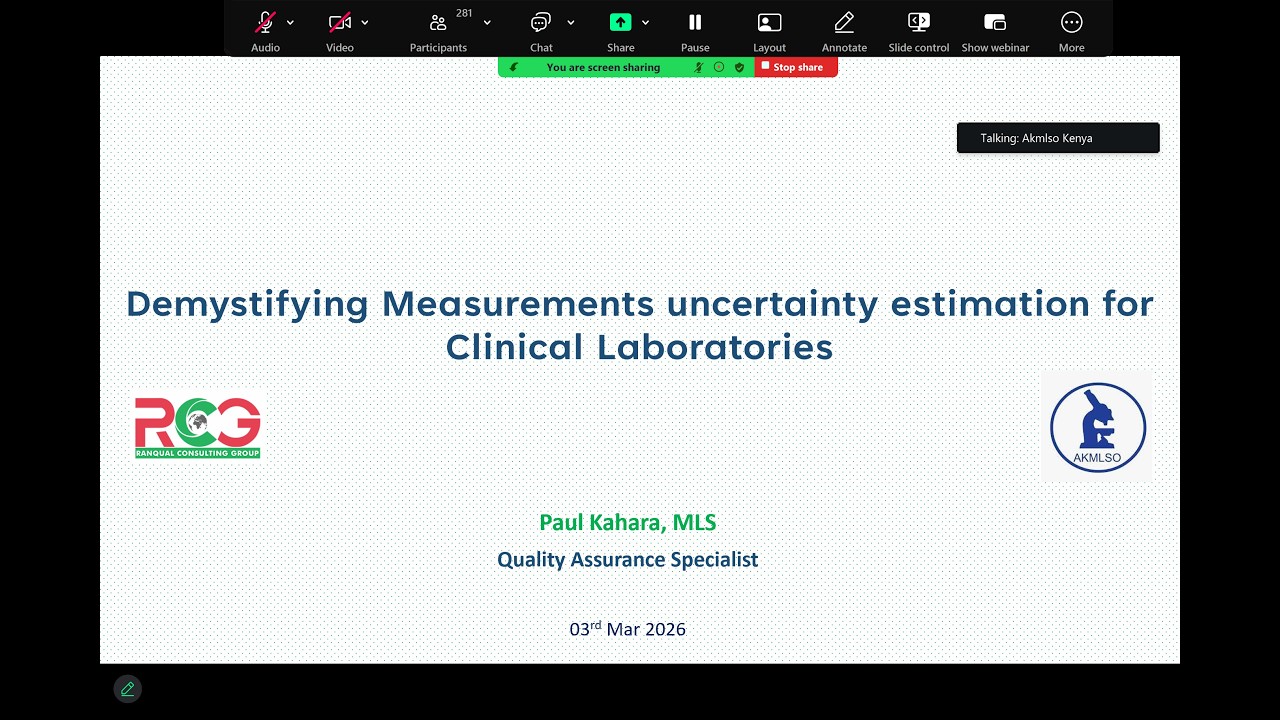Open video options chevron next to Video
Screen dimensions: 1280x720
pos(365,22)
